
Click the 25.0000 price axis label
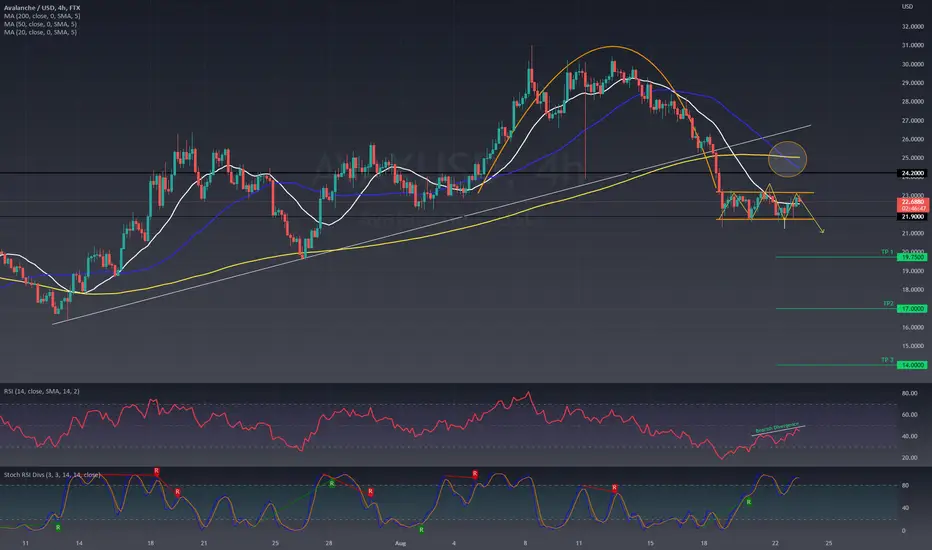pyautogui.click(x=913, y=158)
